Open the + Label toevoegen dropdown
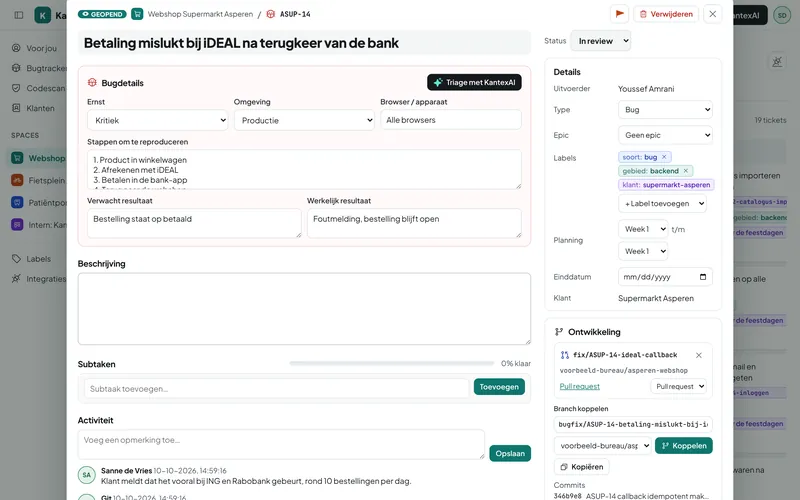The image size is (800, 500). (662, 204)
